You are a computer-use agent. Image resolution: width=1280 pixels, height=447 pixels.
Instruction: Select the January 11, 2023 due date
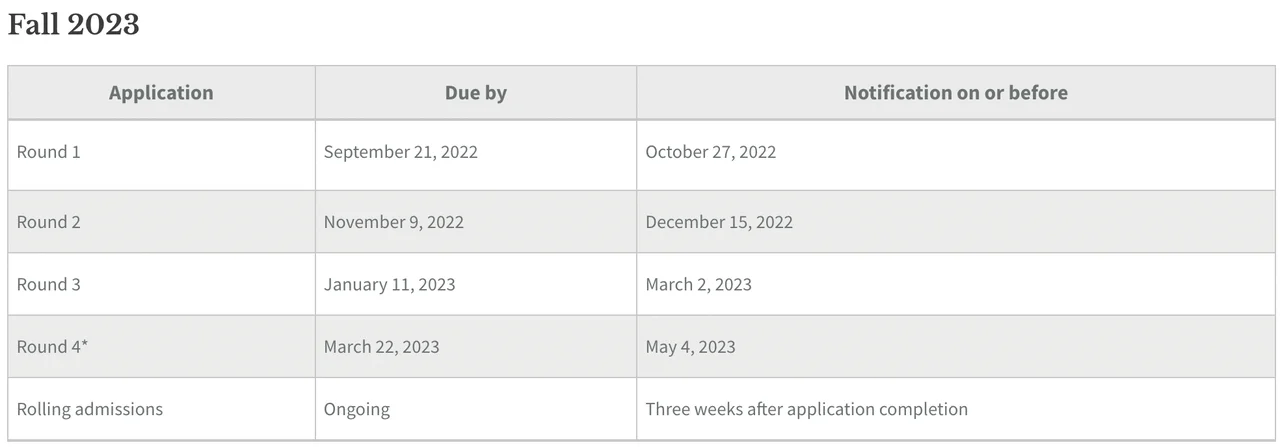pyautogui.click(x=389, y=284)
